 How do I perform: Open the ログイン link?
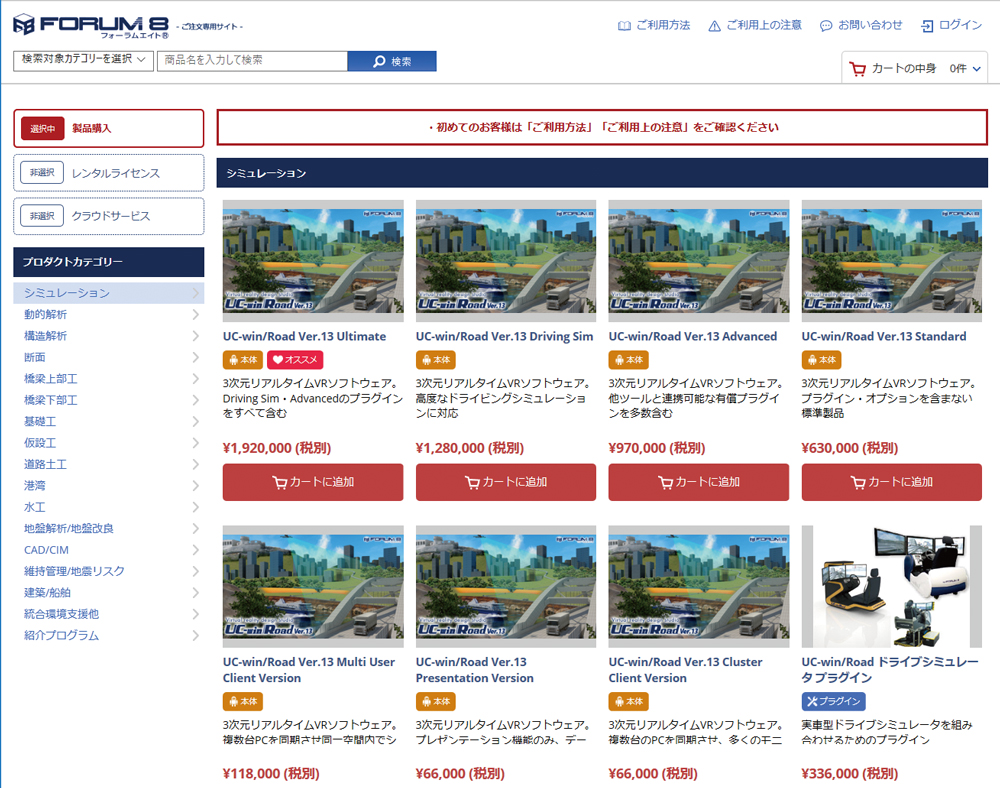(x=952, y=26)
